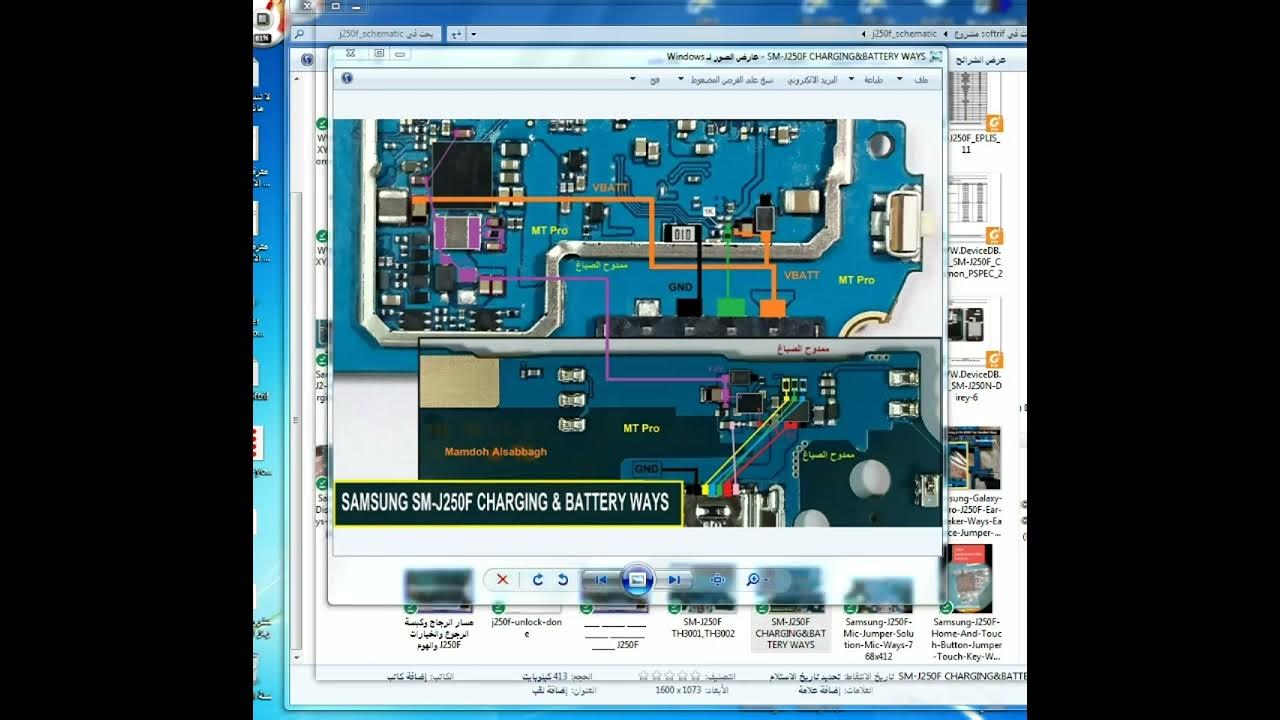Select the J250F_EPLIS_11 file in Explorer
The height and width of the screenshot is (720, 1280).
[972, 143]
